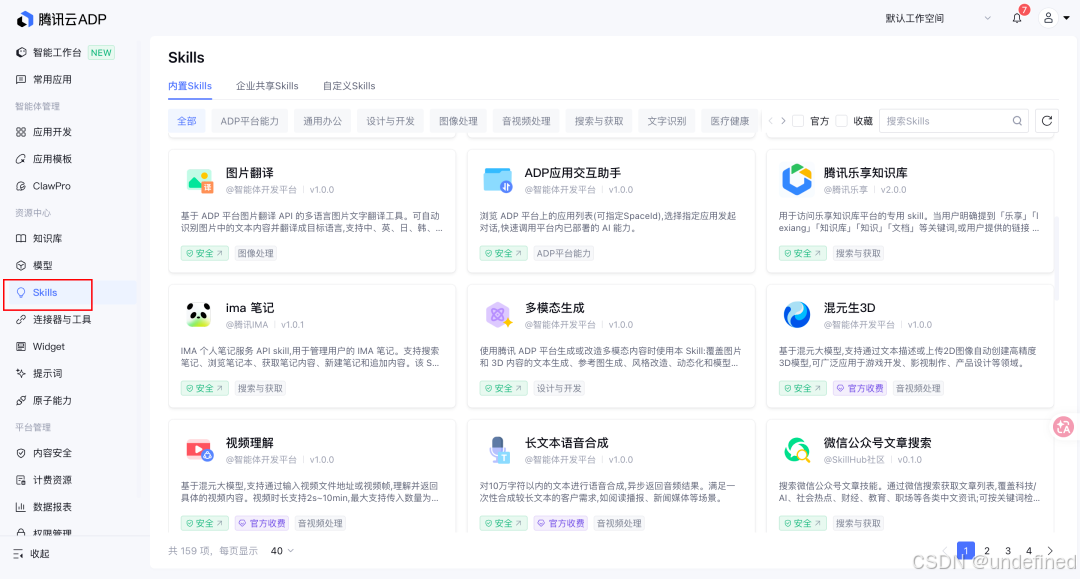1080x579 pixels.
Task: Expand the 安全 badge on 混元生3D card
Action: pos(802,388)
